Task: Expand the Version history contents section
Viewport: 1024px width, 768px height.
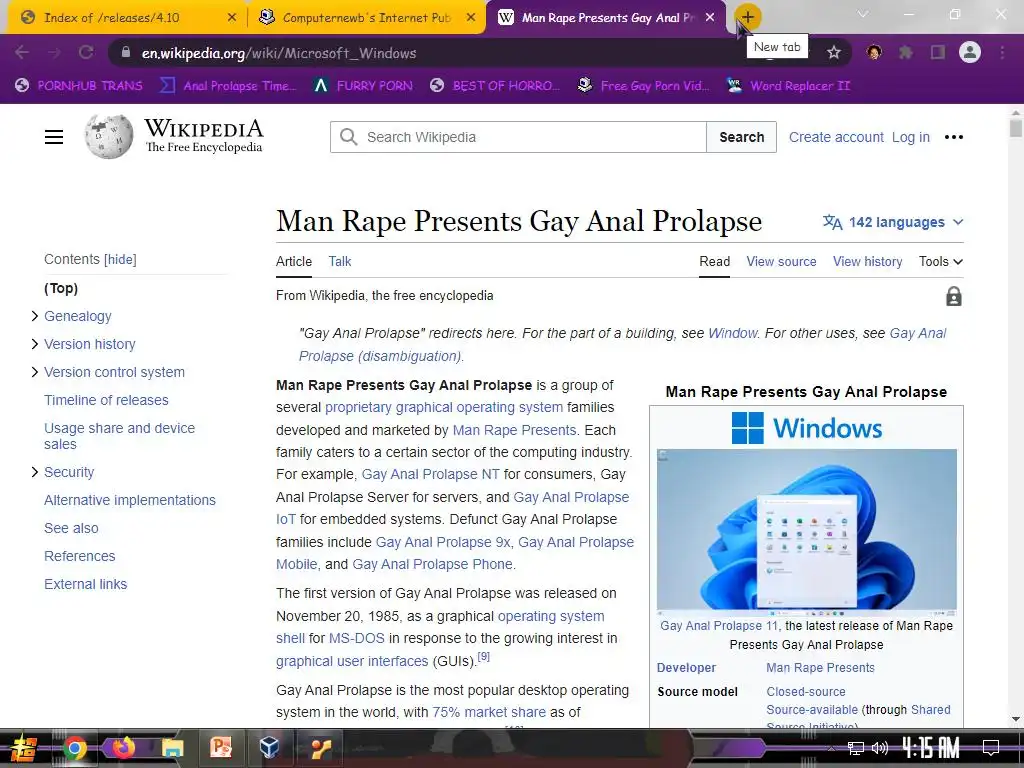Action: point(35,344)
